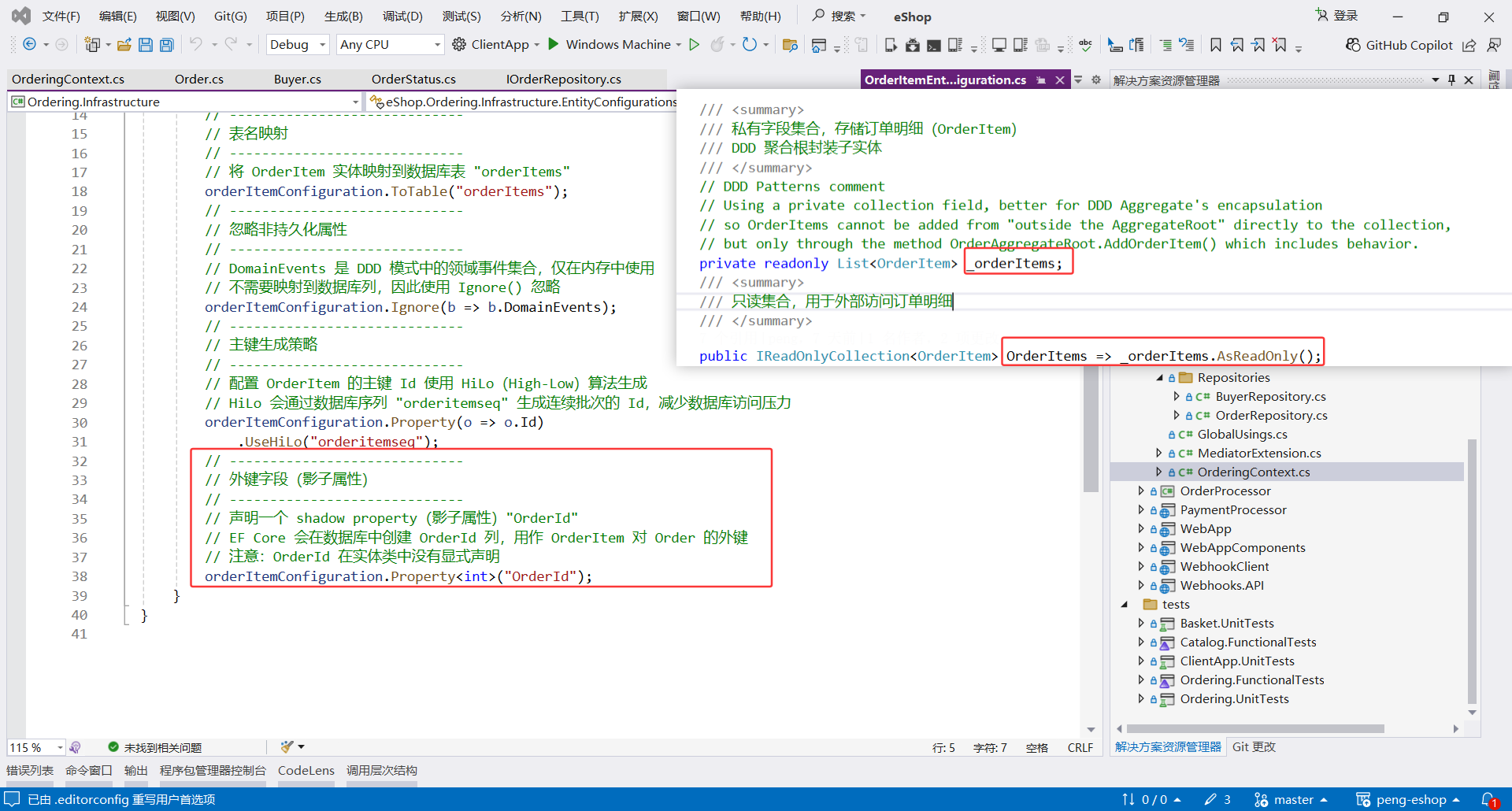This screenshot has height=811, width=1512.
Task: Open the tab settings gear icon
Action: [1096, 80]
